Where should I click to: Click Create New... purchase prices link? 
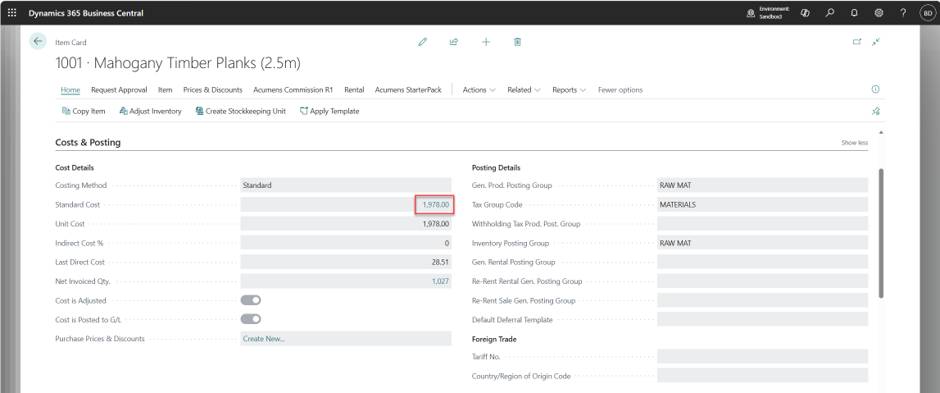pos(264,338)
